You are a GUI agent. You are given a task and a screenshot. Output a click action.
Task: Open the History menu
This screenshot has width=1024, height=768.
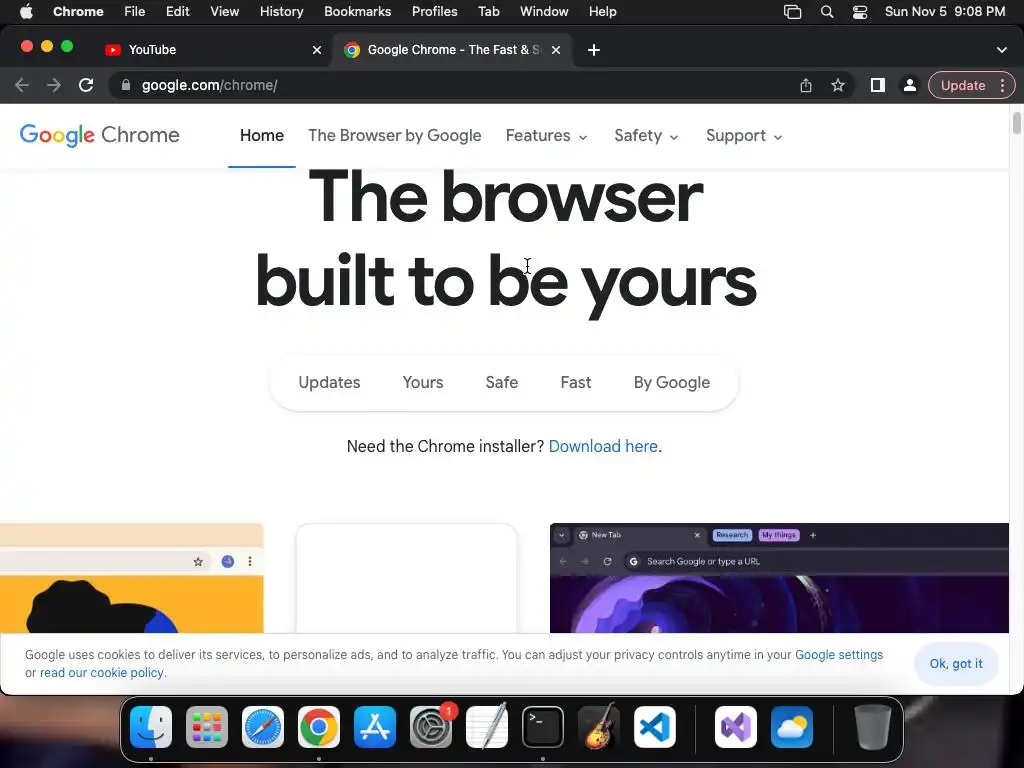tap(281, 12)
